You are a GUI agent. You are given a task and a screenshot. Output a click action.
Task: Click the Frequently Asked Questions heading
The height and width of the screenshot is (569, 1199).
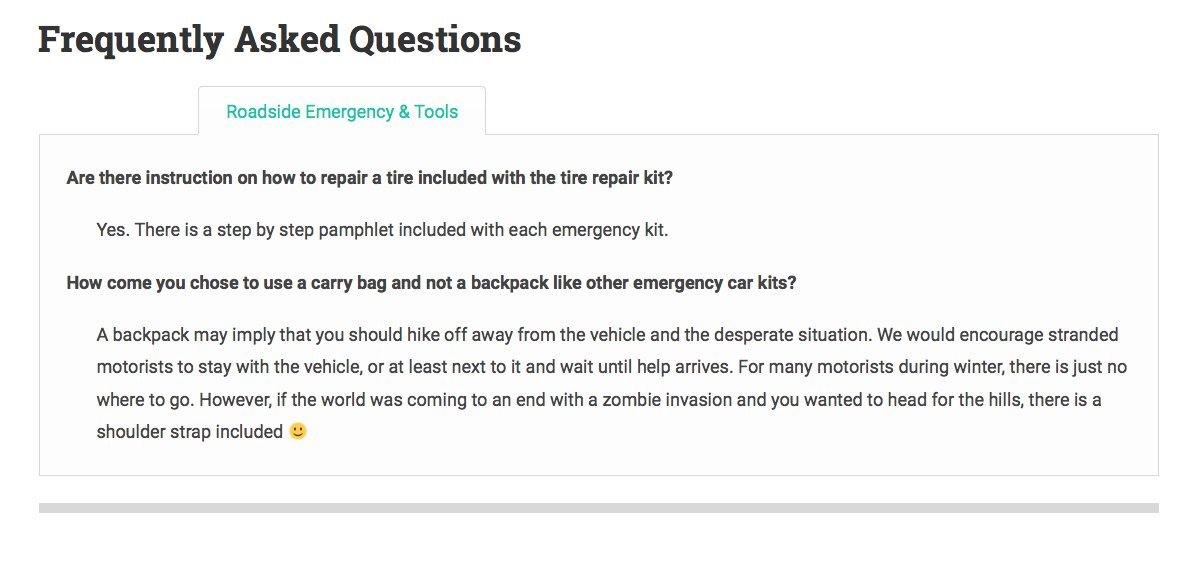pos(279,40)
